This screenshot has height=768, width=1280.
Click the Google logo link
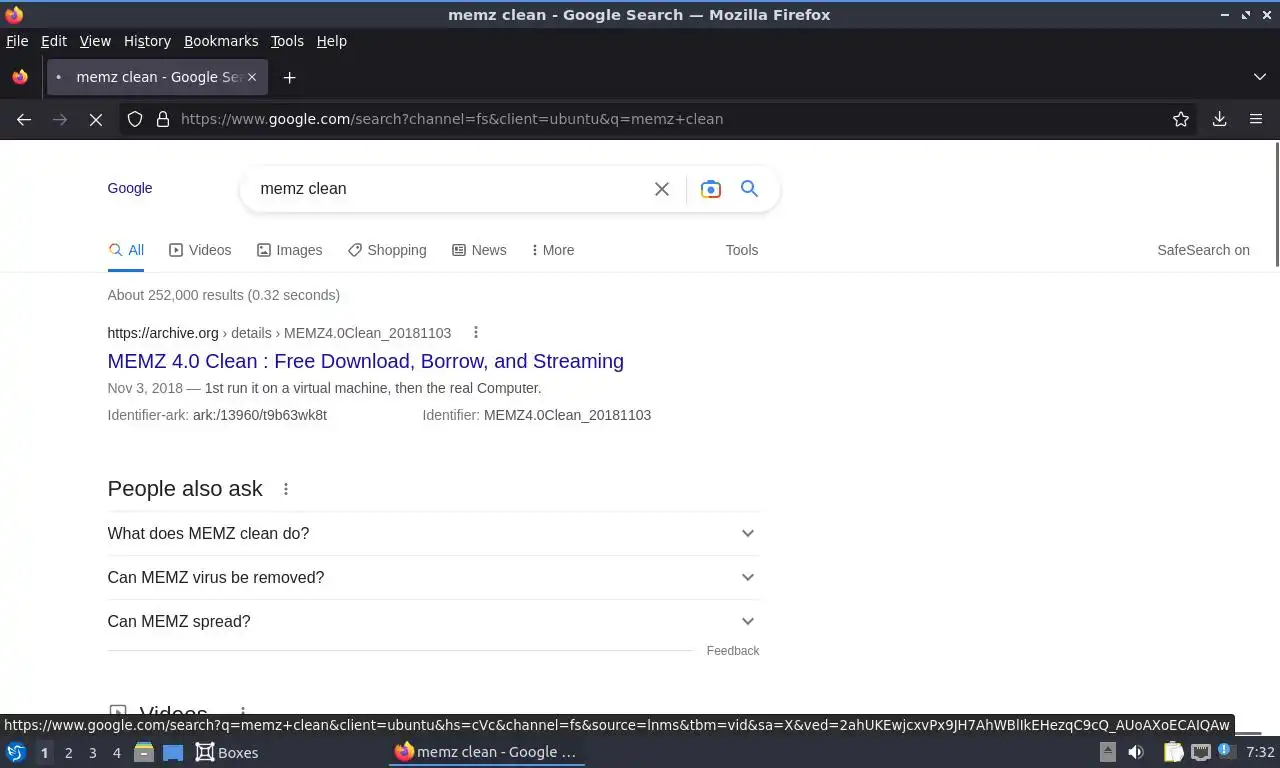[130, 188]
